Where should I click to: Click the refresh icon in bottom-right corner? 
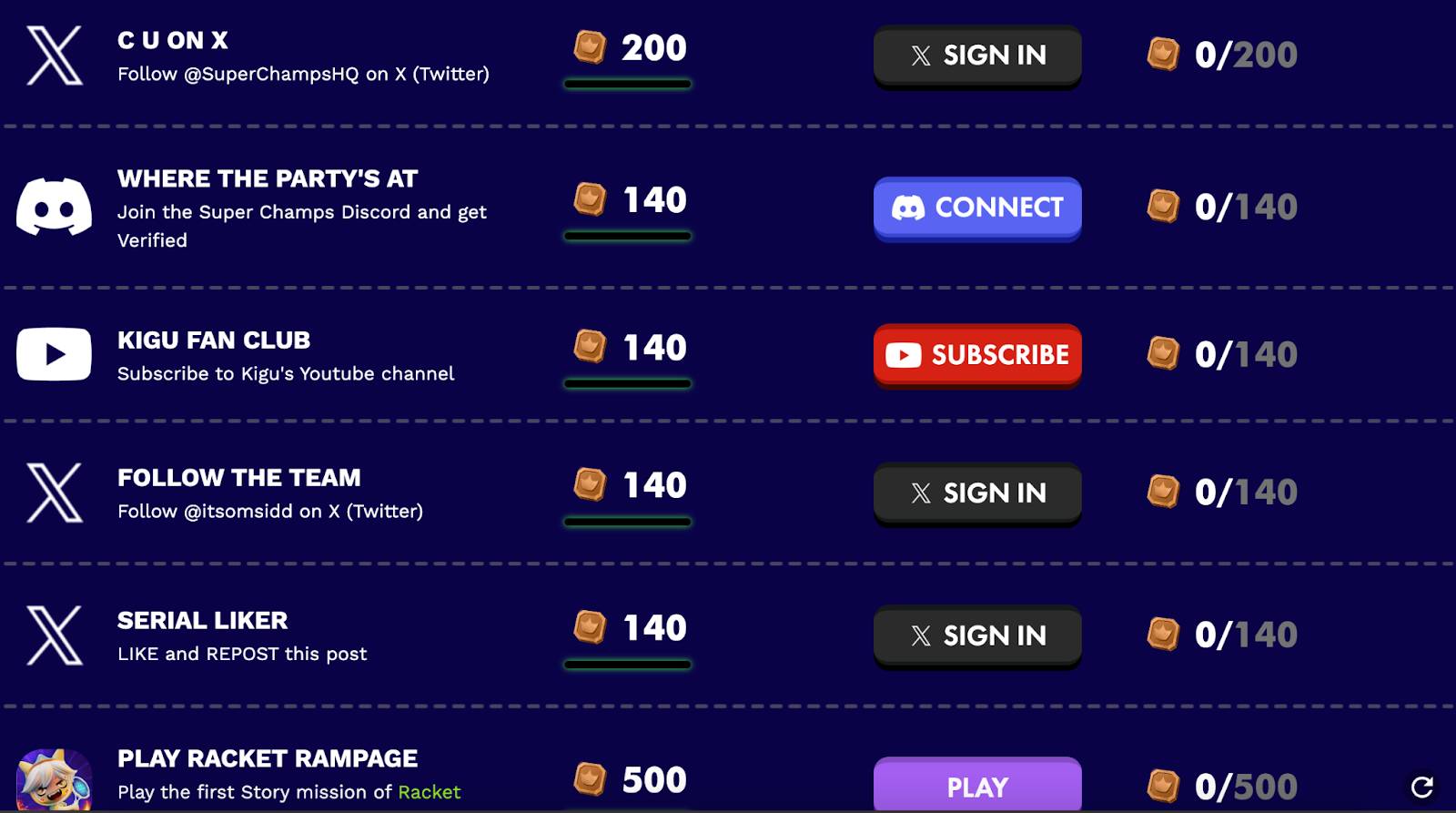pyautogui.click(x=1422, y=787)
